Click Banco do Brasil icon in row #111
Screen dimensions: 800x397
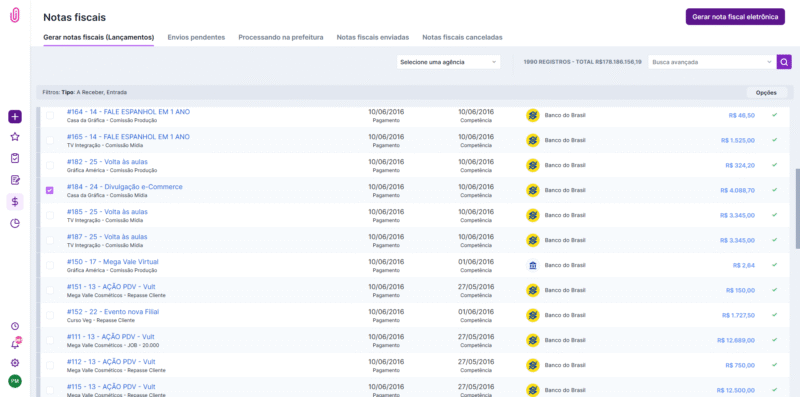click(533, 340)
